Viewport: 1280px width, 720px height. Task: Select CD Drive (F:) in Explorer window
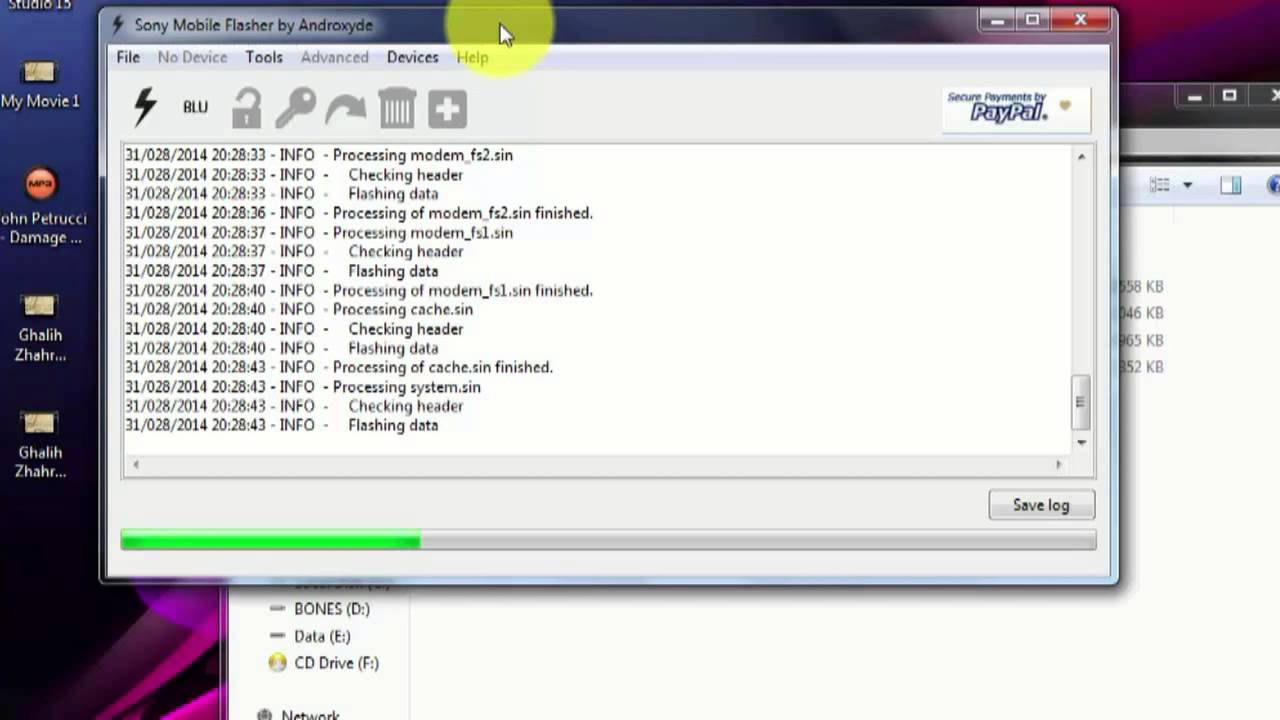(323, 663)
